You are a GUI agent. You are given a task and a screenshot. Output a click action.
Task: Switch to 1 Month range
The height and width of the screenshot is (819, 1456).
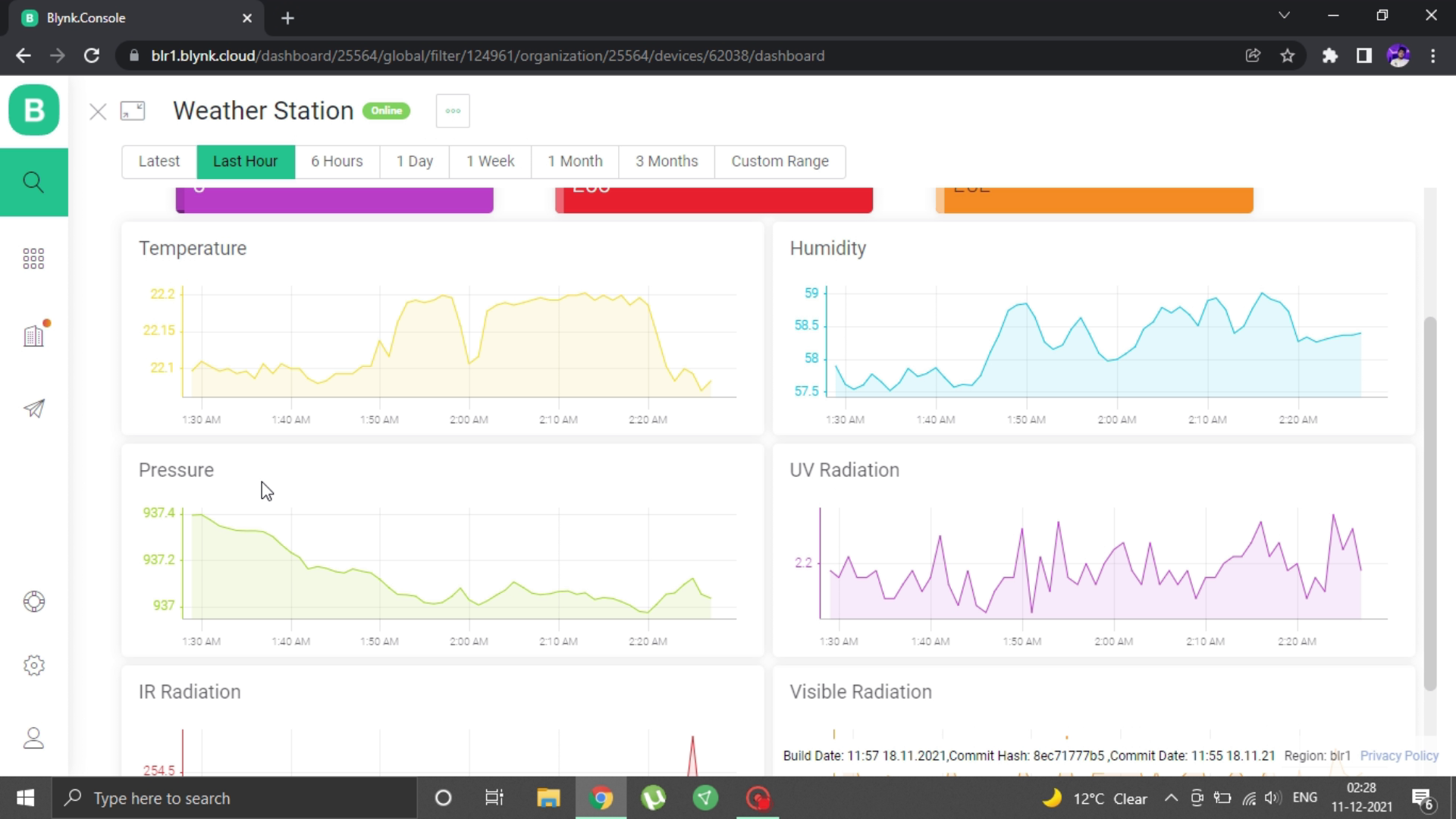coord(575,162)
